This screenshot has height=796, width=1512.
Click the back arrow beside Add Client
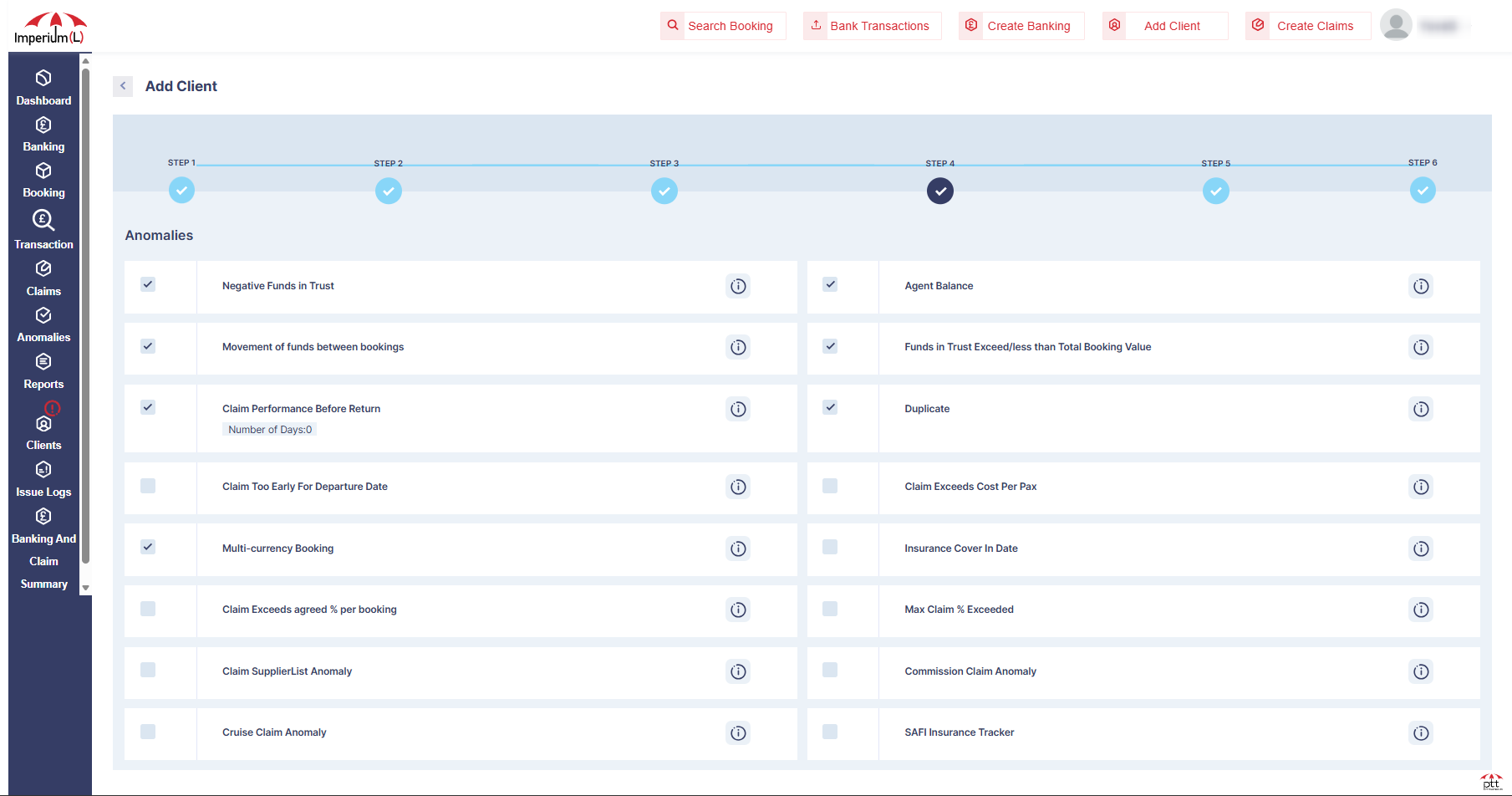(x=123, y=86)
